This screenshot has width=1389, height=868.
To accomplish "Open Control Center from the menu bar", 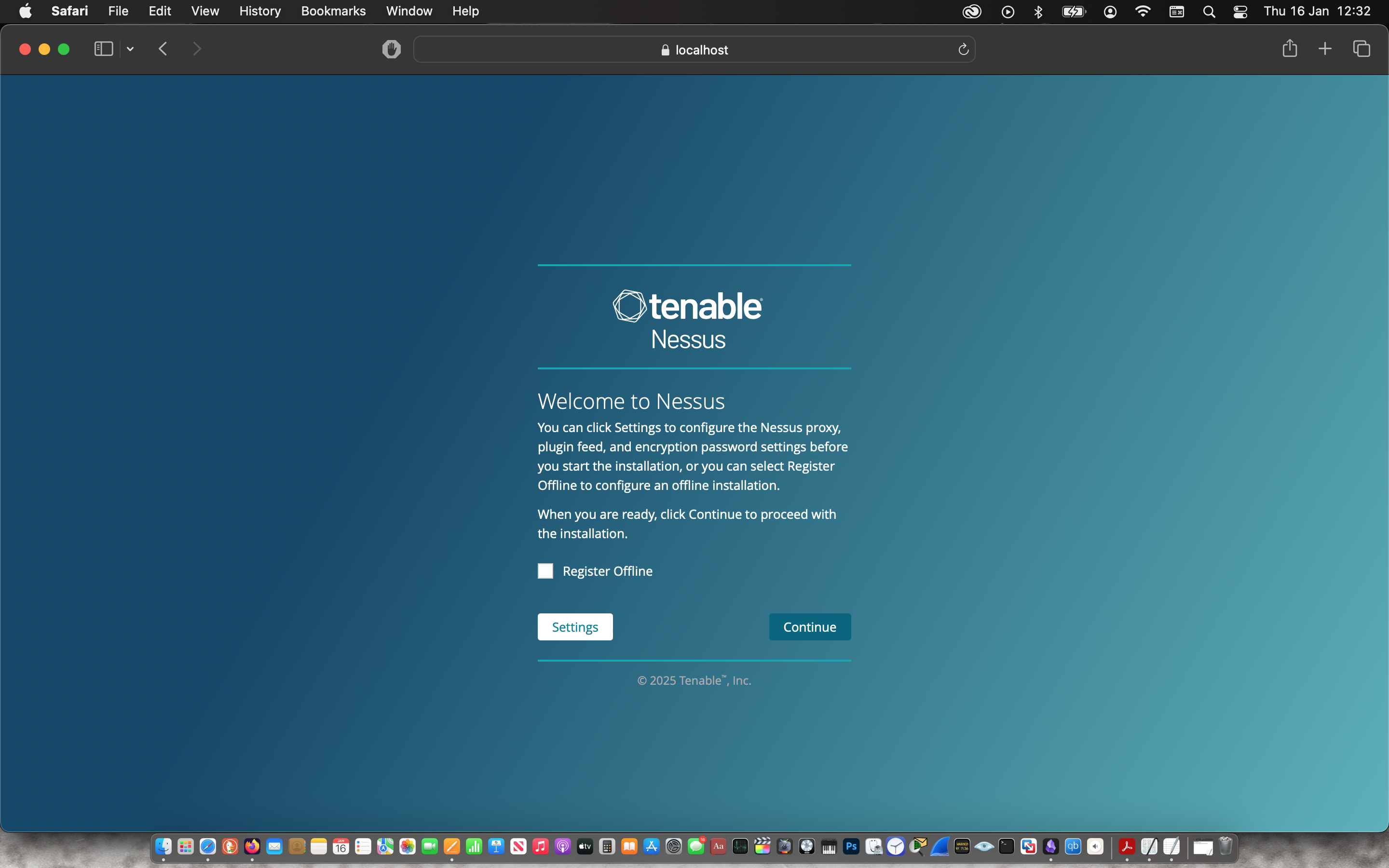I will point(1240,12).
